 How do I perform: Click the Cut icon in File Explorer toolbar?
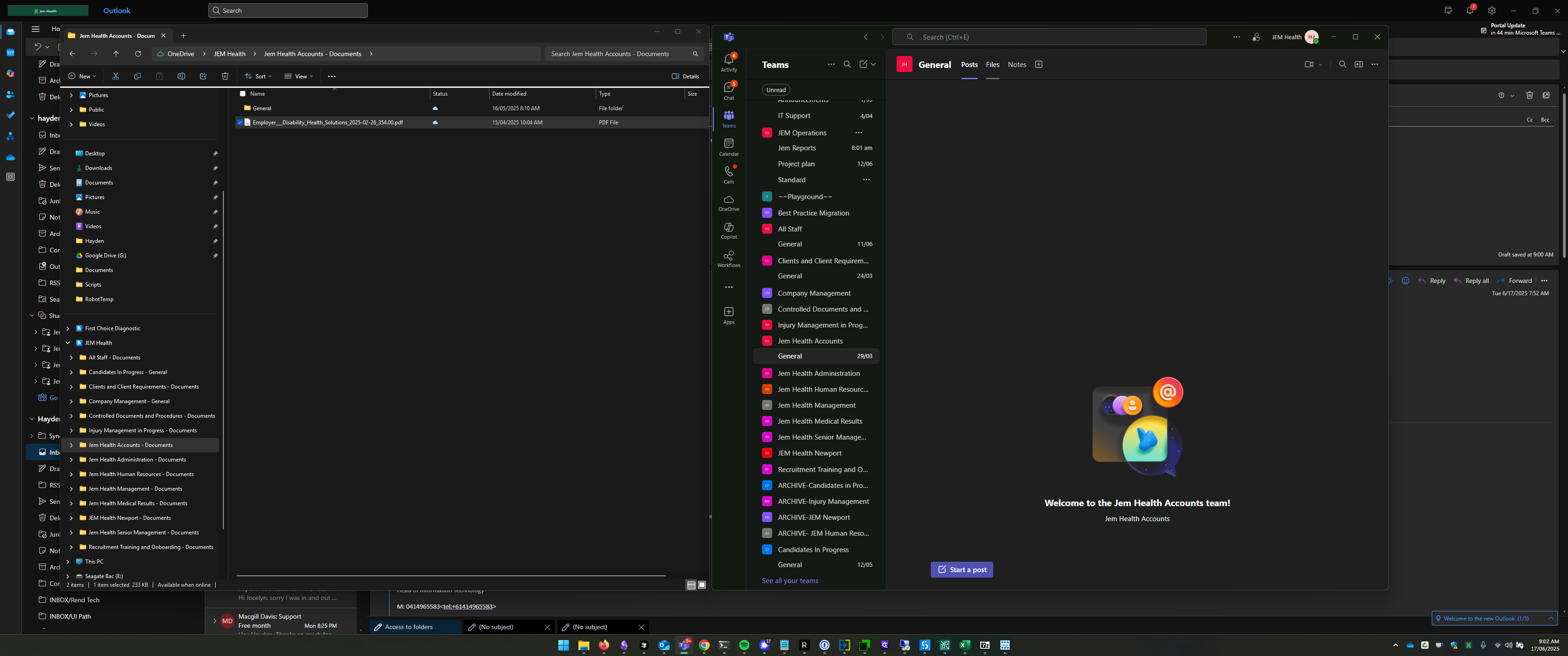pyautogui.click(x=116, y=76)
